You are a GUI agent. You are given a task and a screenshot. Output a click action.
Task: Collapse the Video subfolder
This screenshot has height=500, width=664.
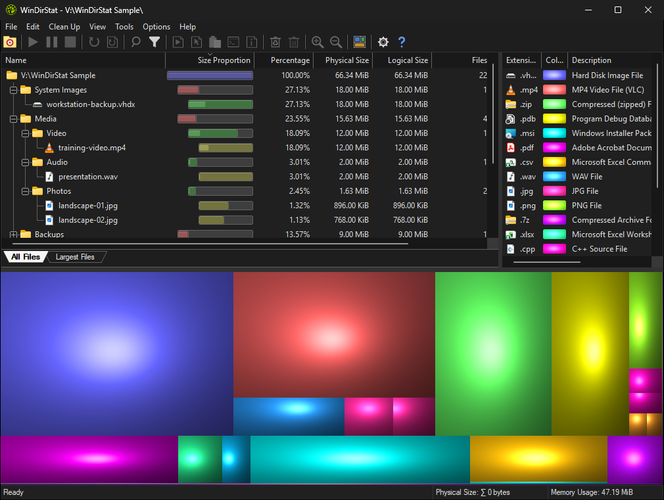coord(25,133)
